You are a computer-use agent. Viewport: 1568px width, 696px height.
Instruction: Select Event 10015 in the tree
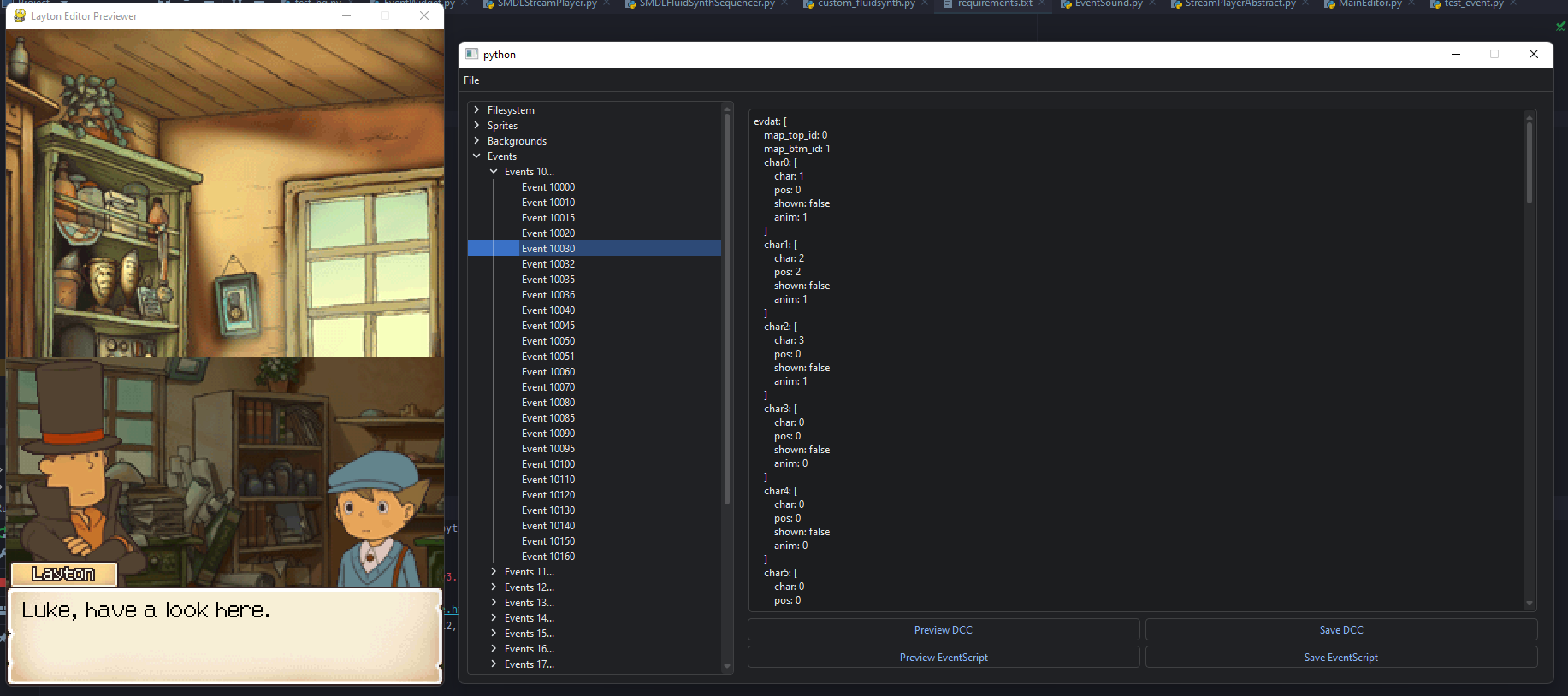click(548, 218)
